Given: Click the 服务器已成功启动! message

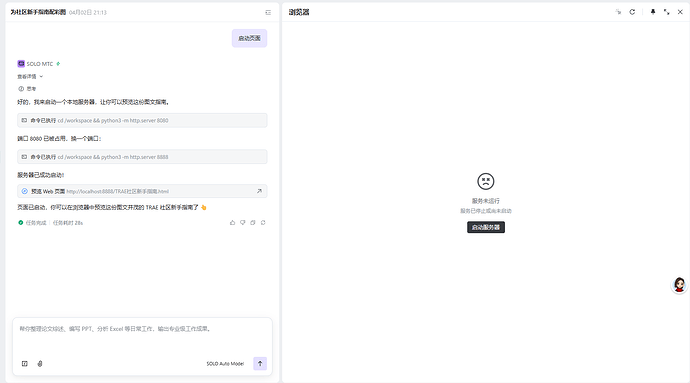Looking at the screenshot, I should point(40,175).
